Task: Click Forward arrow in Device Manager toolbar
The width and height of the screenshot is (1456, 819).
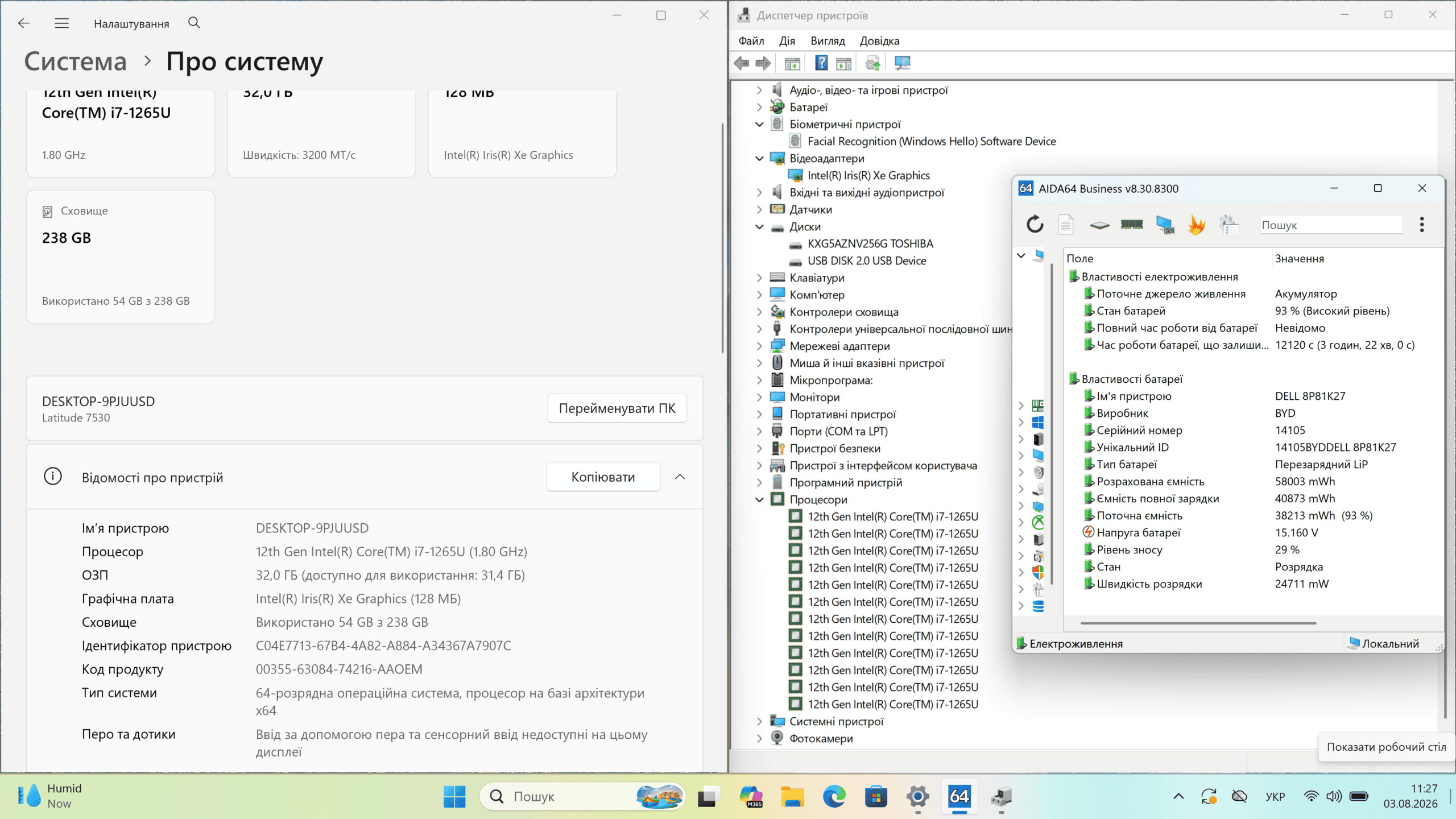Action: [763, 63]
